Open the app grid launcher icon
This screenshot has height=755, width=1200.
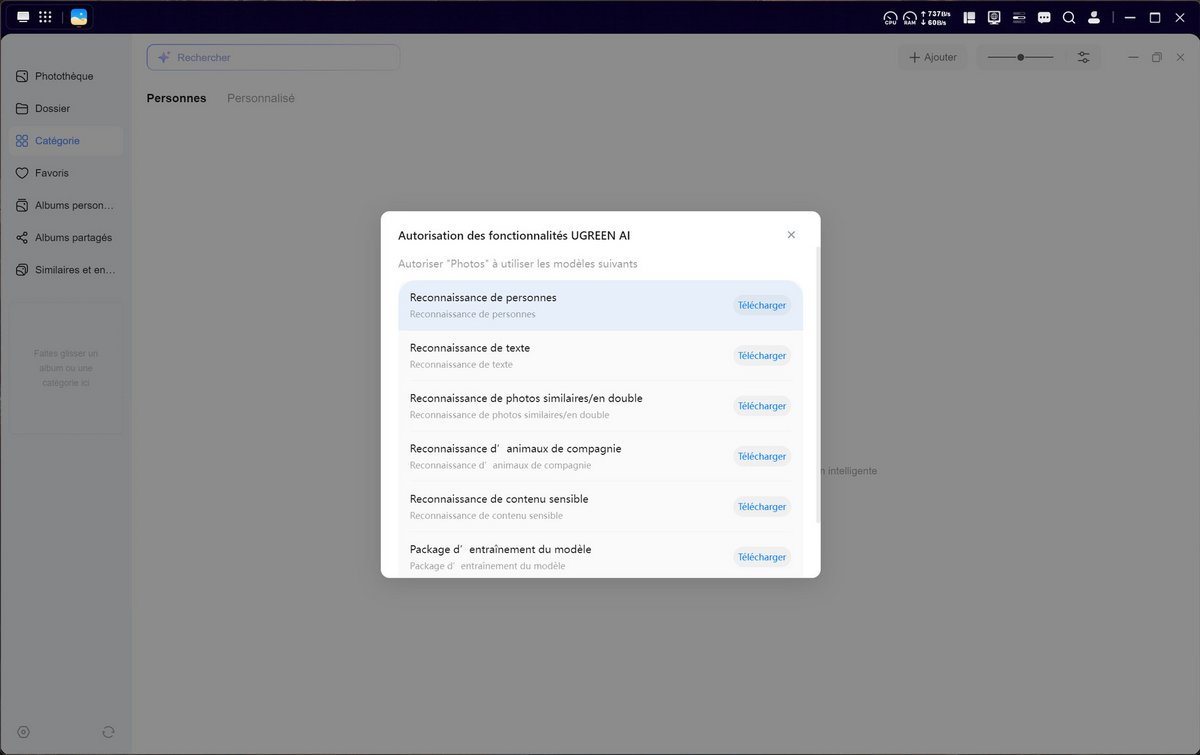pos(45,17)
